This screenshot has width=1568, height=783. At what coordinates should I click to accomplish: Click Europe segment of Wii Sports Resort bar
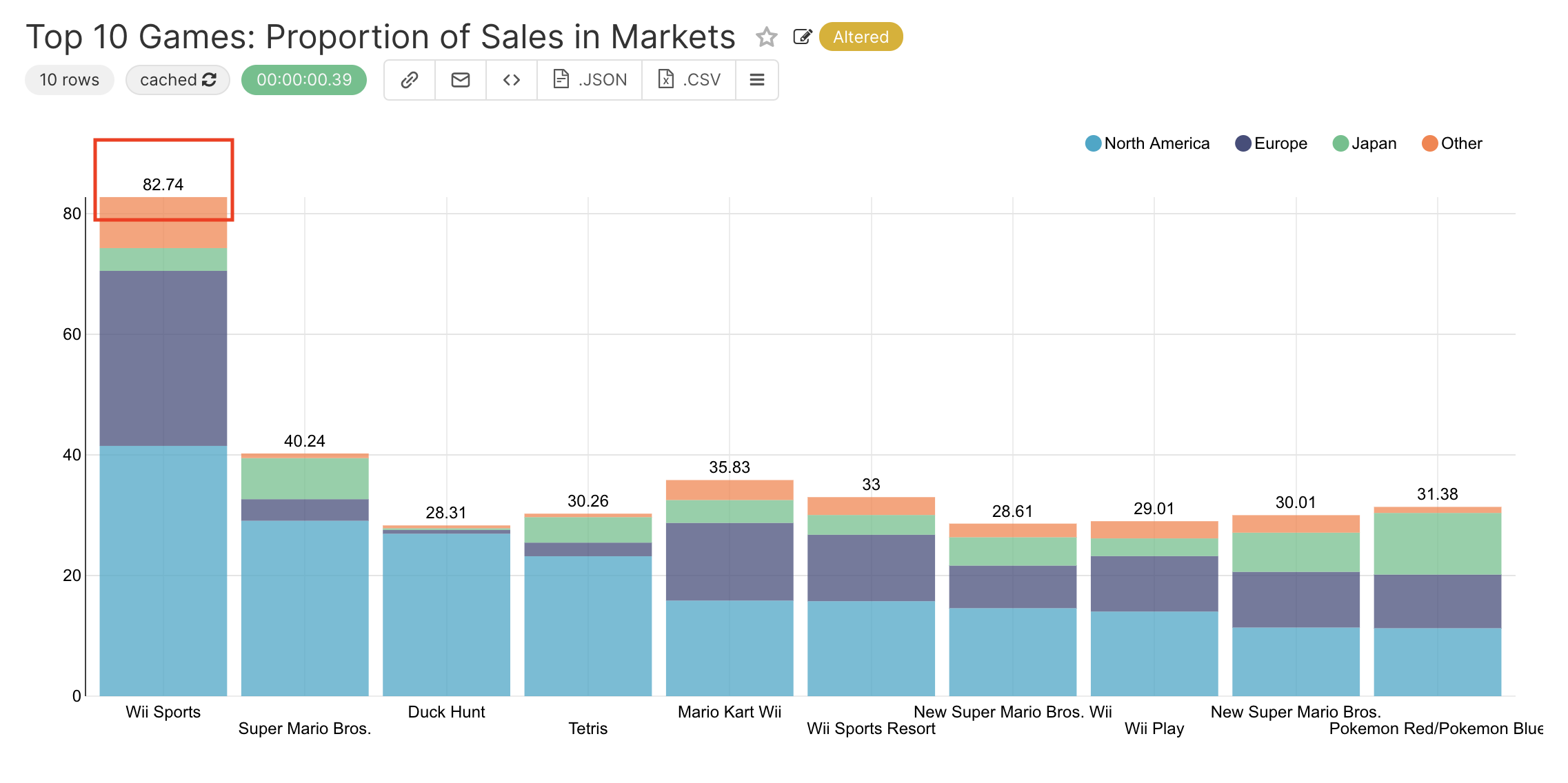[x=872, y=568]
